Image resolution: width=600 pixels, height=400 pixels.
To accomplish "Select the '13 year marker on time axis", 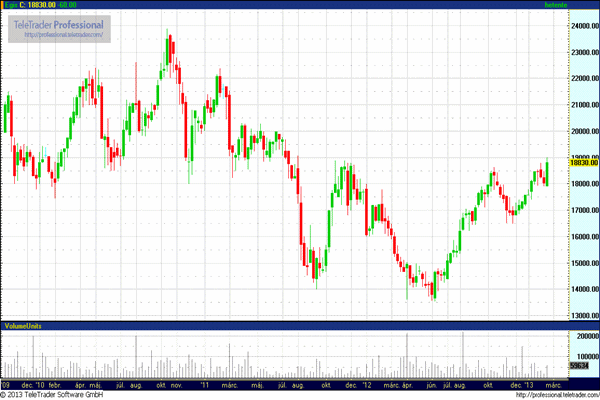I will pos(528,383).
